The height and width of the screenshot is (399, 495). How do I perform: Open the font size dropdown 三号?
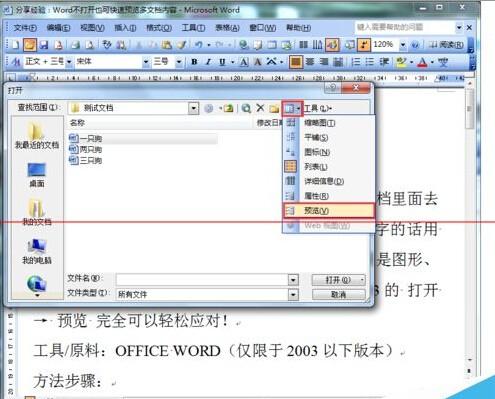pos(179,62)
